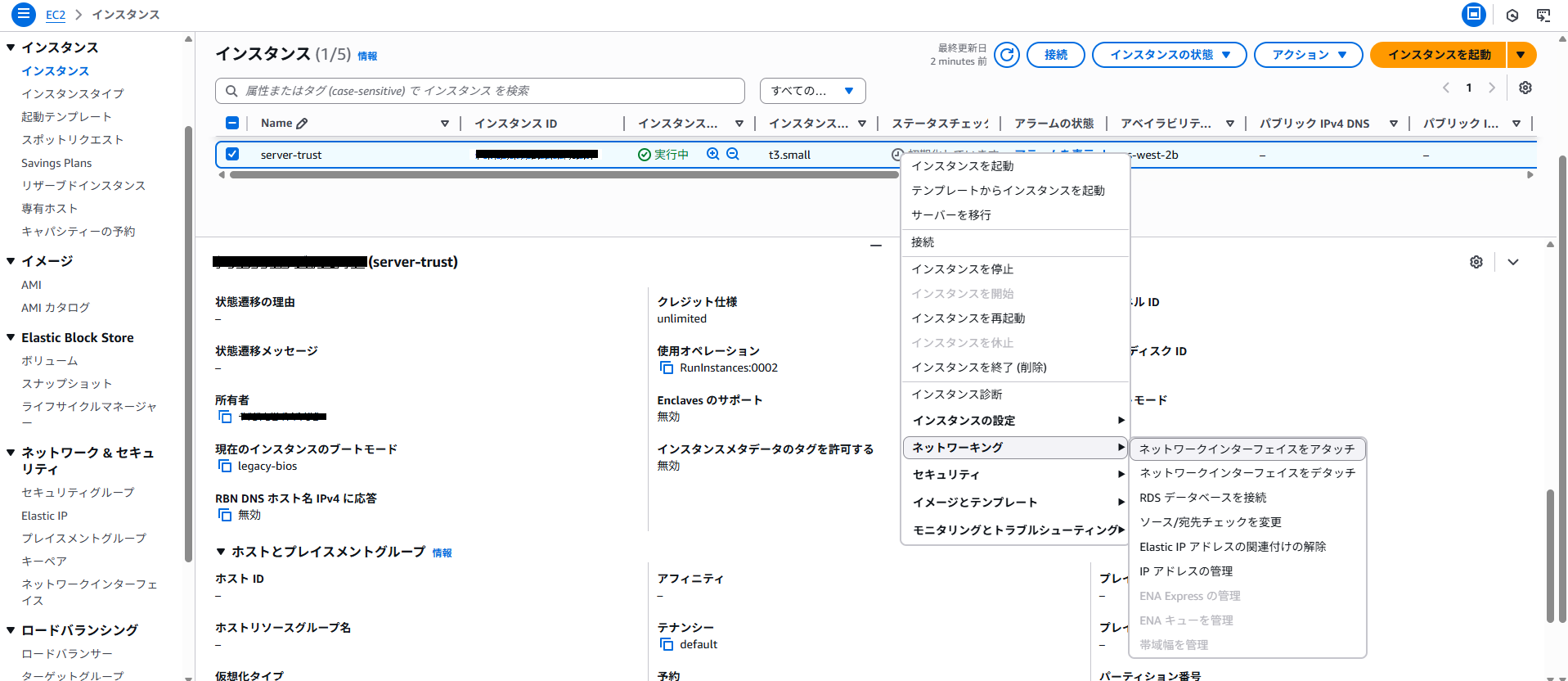Select インスタンスを再起動 menu item

(1015, 318)
